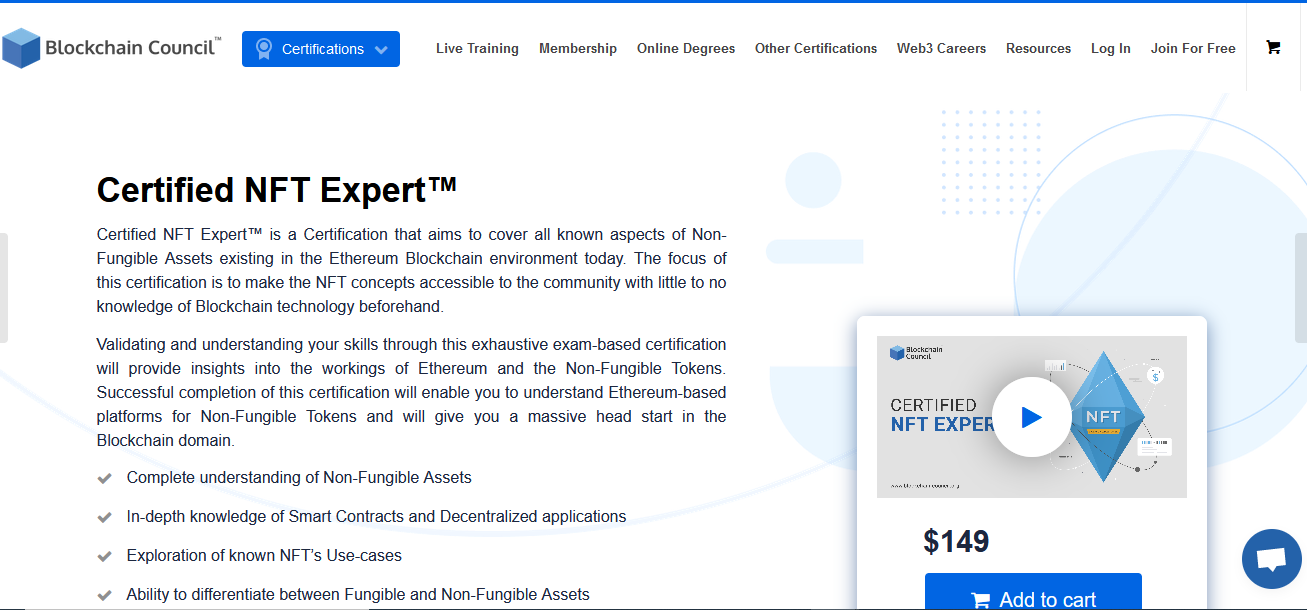Click the $149 price text
The image size is (1307, 610).
pos(956,541)
